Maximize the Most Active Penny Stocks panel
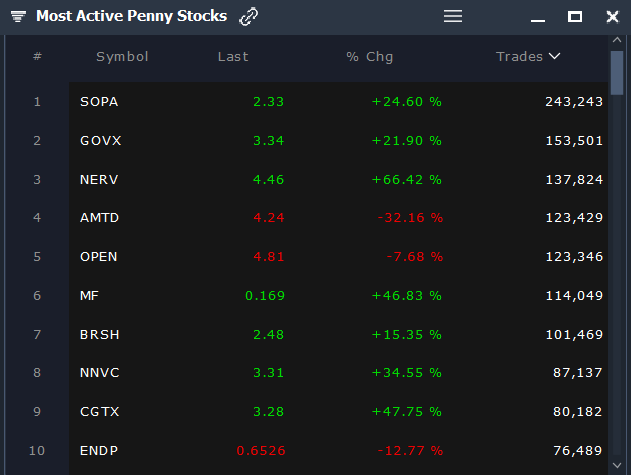This screenshot has width=631, height=475. tap(575, 17)
